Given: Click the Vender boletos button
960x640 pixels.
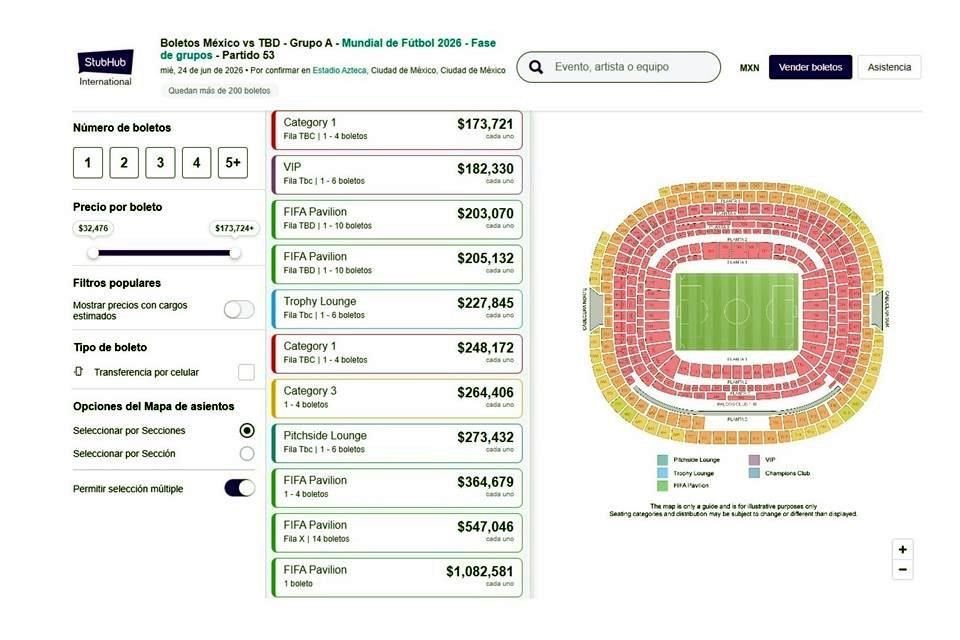Looking at the screenshot, I should 810,67.
